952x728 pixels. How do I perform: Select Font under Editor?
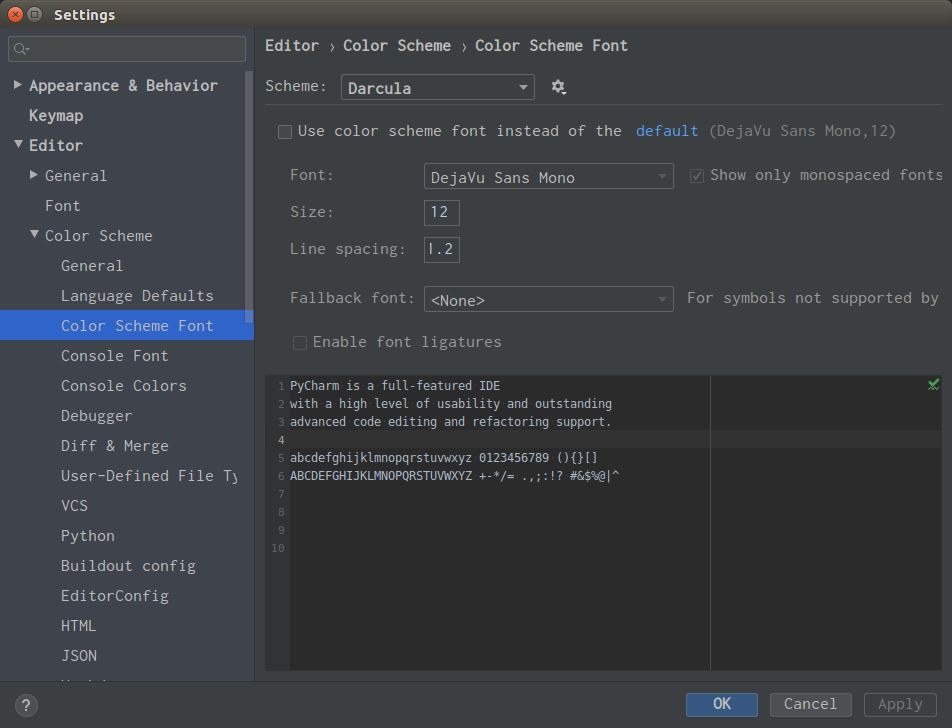(x=63, y=206)
